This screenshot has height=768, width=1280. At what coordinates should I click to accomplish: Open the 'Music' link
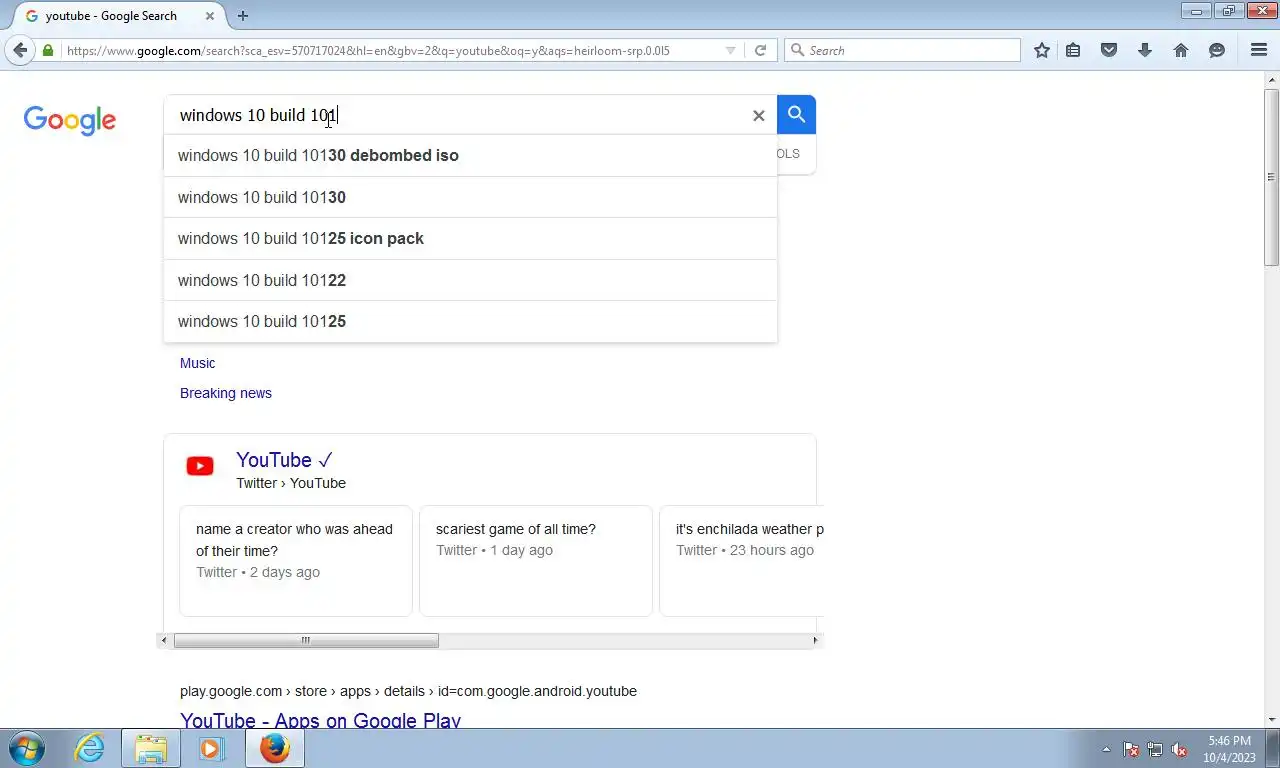(x=197, y=363)
